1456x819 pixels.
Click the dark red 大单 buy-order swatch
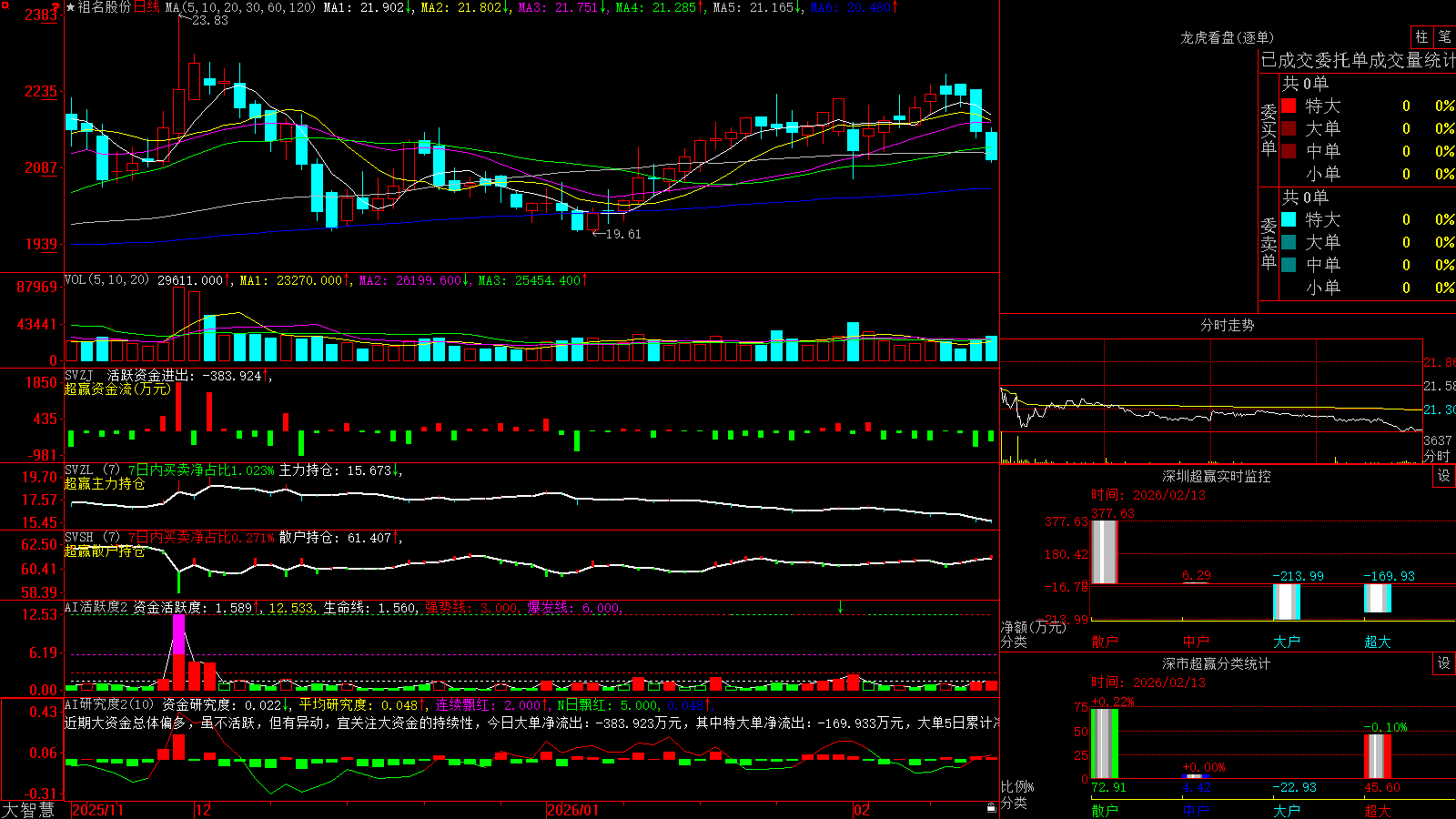(1289, 128)
